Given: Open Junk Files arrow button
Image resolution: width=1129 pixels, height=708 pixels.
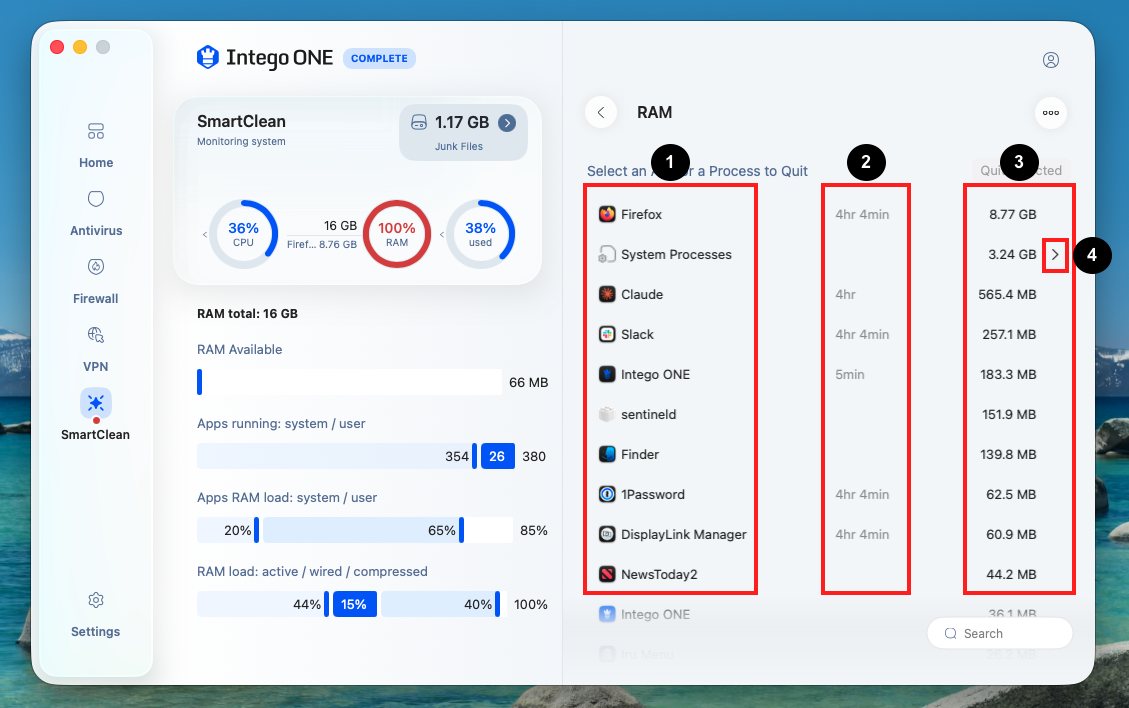Looking at the screenshot, I should (507, 123).
